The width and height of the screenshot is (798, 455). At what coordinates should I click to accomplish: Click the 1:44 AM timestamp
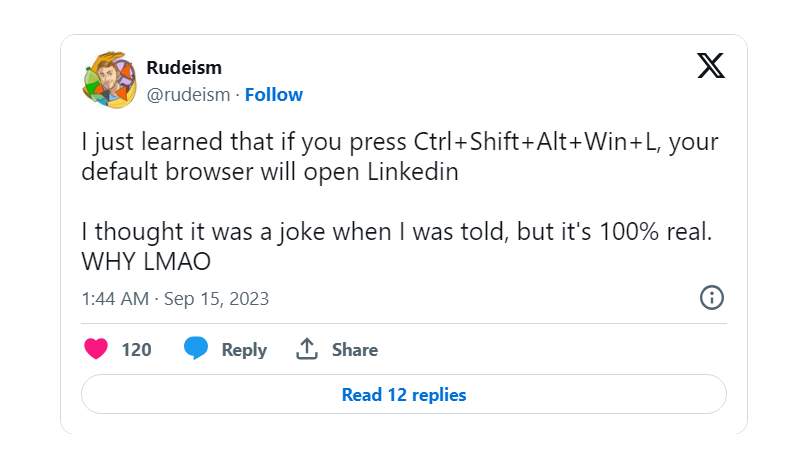click(115, 298)
